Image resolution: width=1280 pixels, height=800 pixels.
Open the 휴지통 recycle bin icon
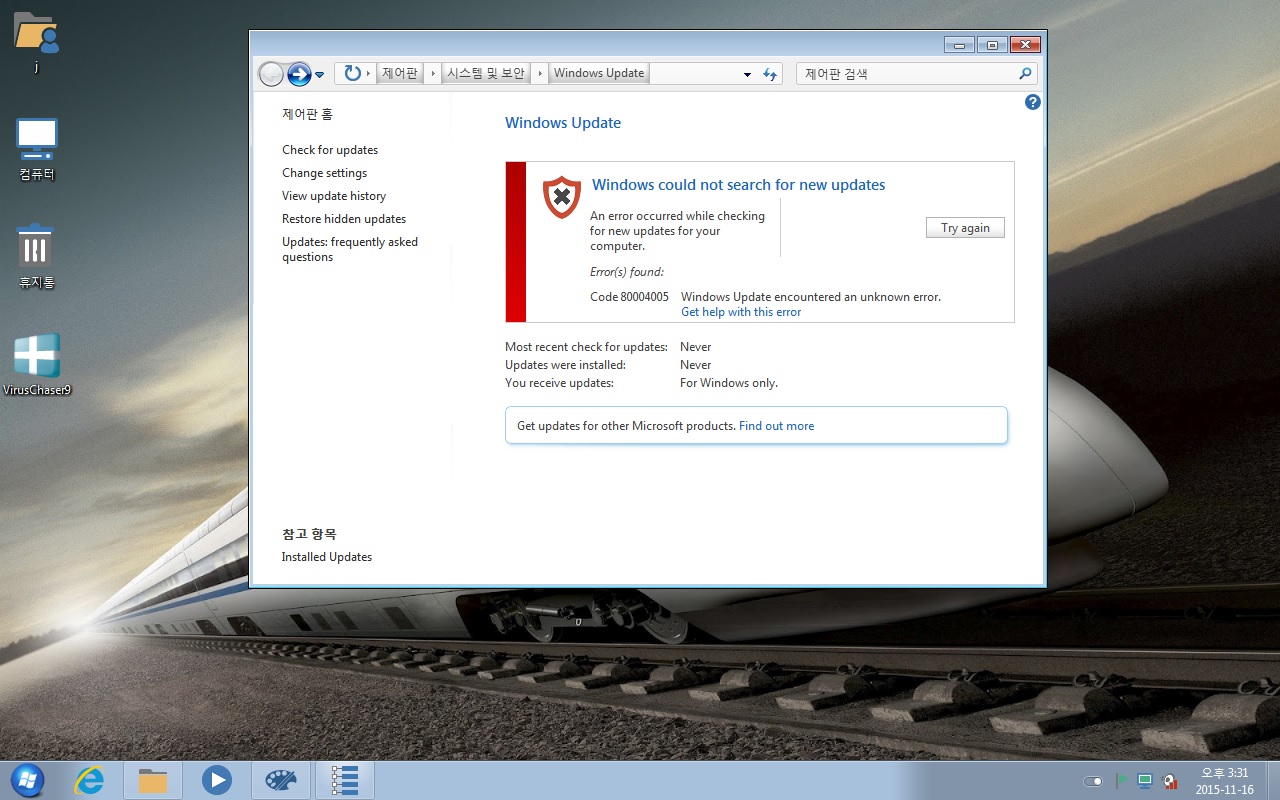pos(37,256)
